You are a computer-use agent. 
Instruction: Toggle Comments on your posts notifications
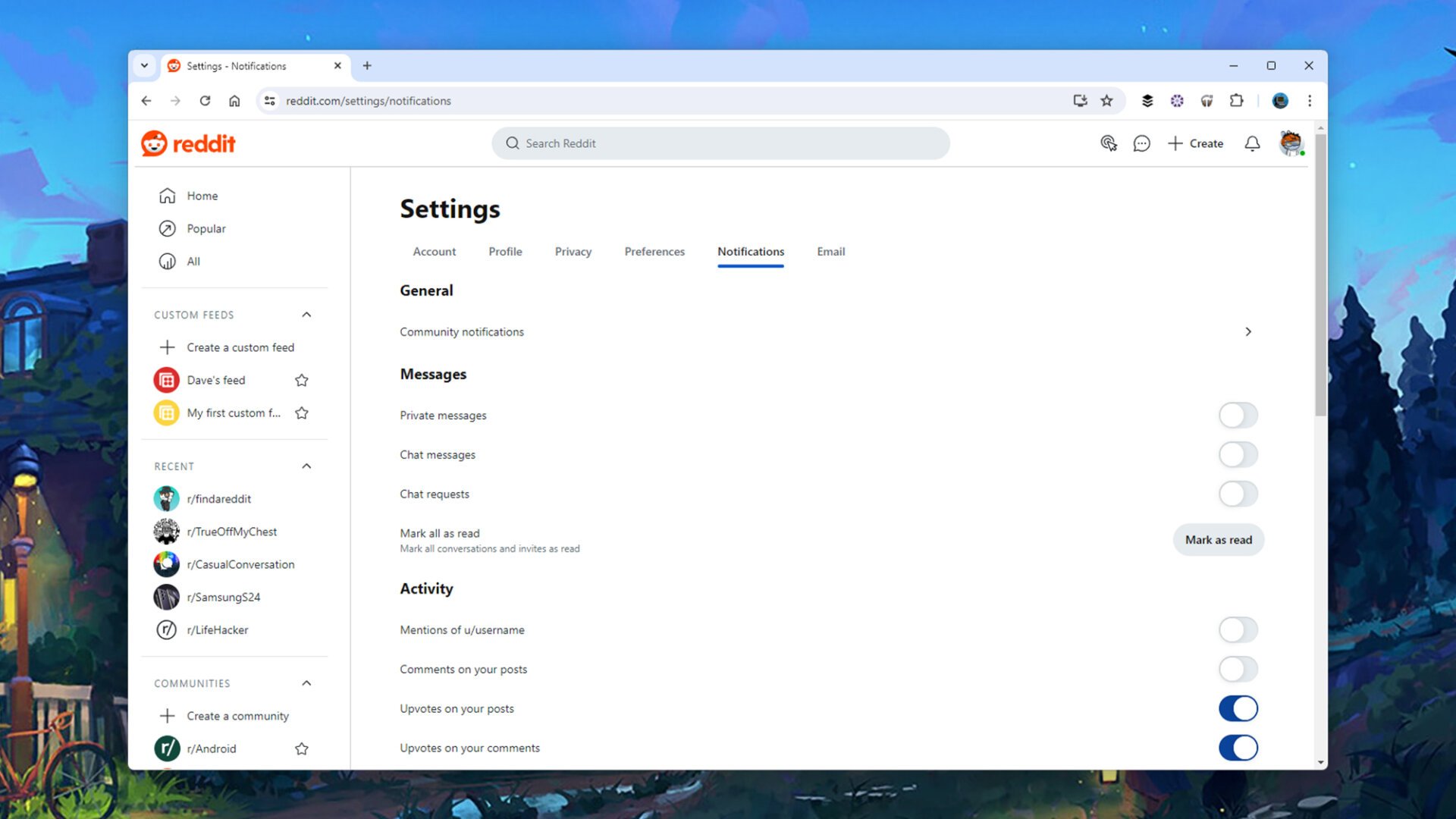coord(1238,670)
